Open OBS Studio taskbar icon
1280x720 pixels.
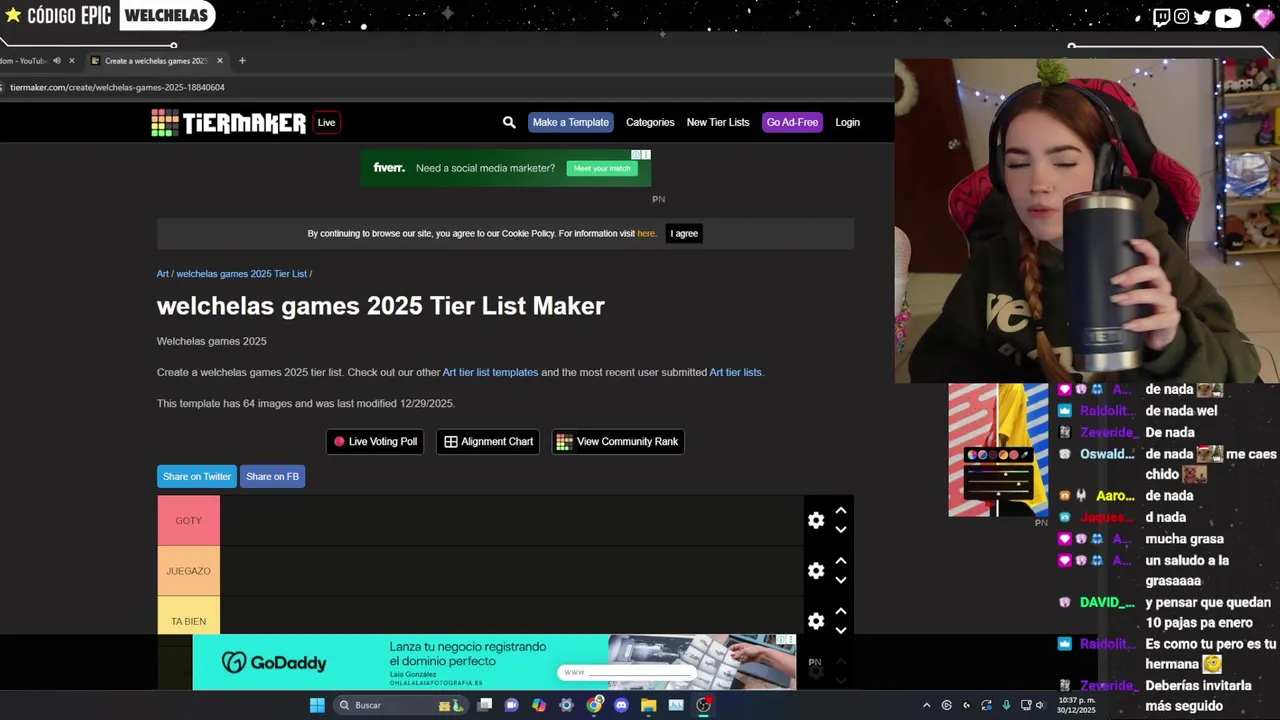(x=703, y=705)
